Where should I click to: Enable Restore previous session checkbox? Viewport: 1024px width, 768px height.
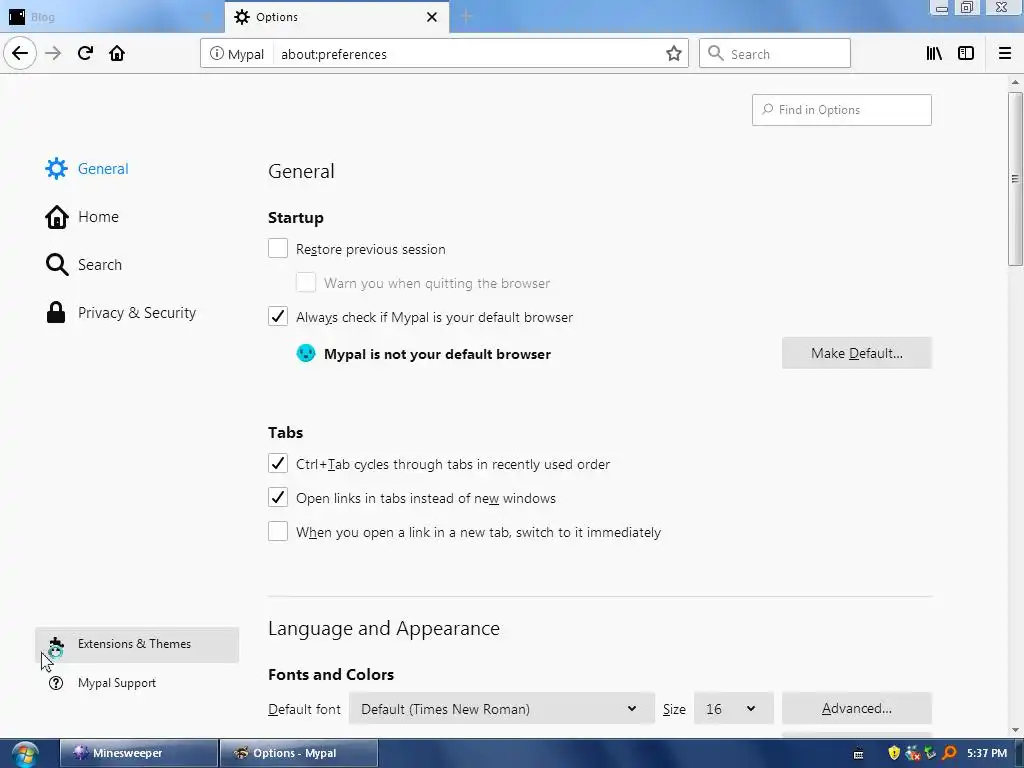tap(278, 248)
